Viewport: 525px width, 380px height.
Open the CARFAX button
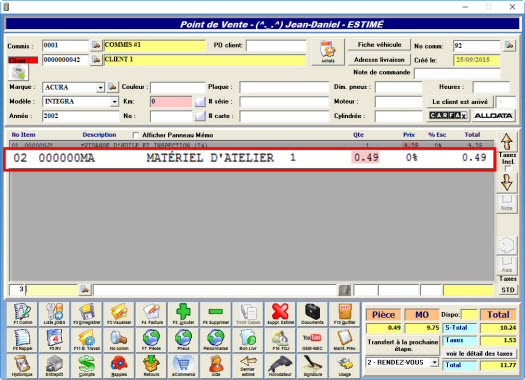click(448, 116)
